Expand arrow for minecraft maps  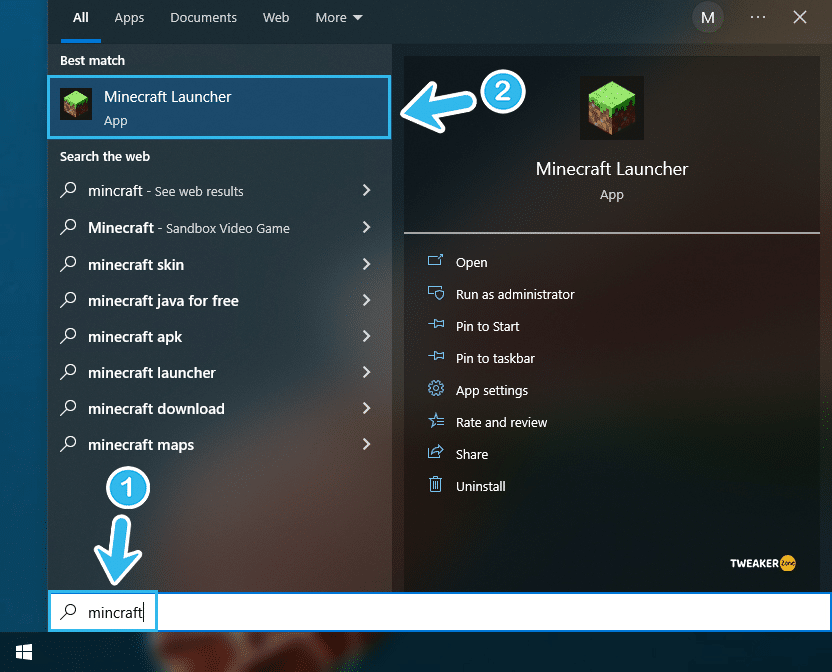coord(366,444)
